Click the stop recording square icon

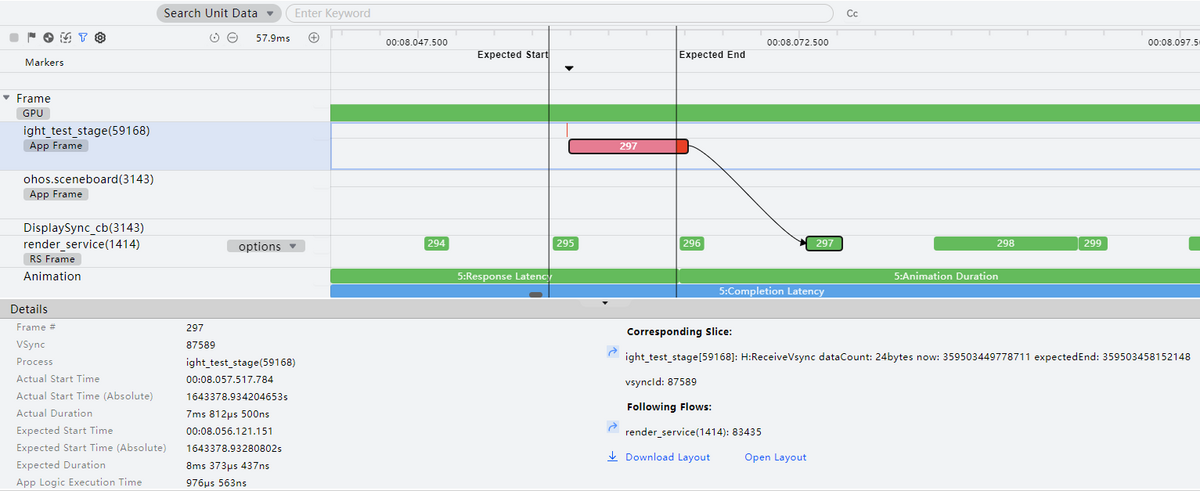[x=14, y=37]
